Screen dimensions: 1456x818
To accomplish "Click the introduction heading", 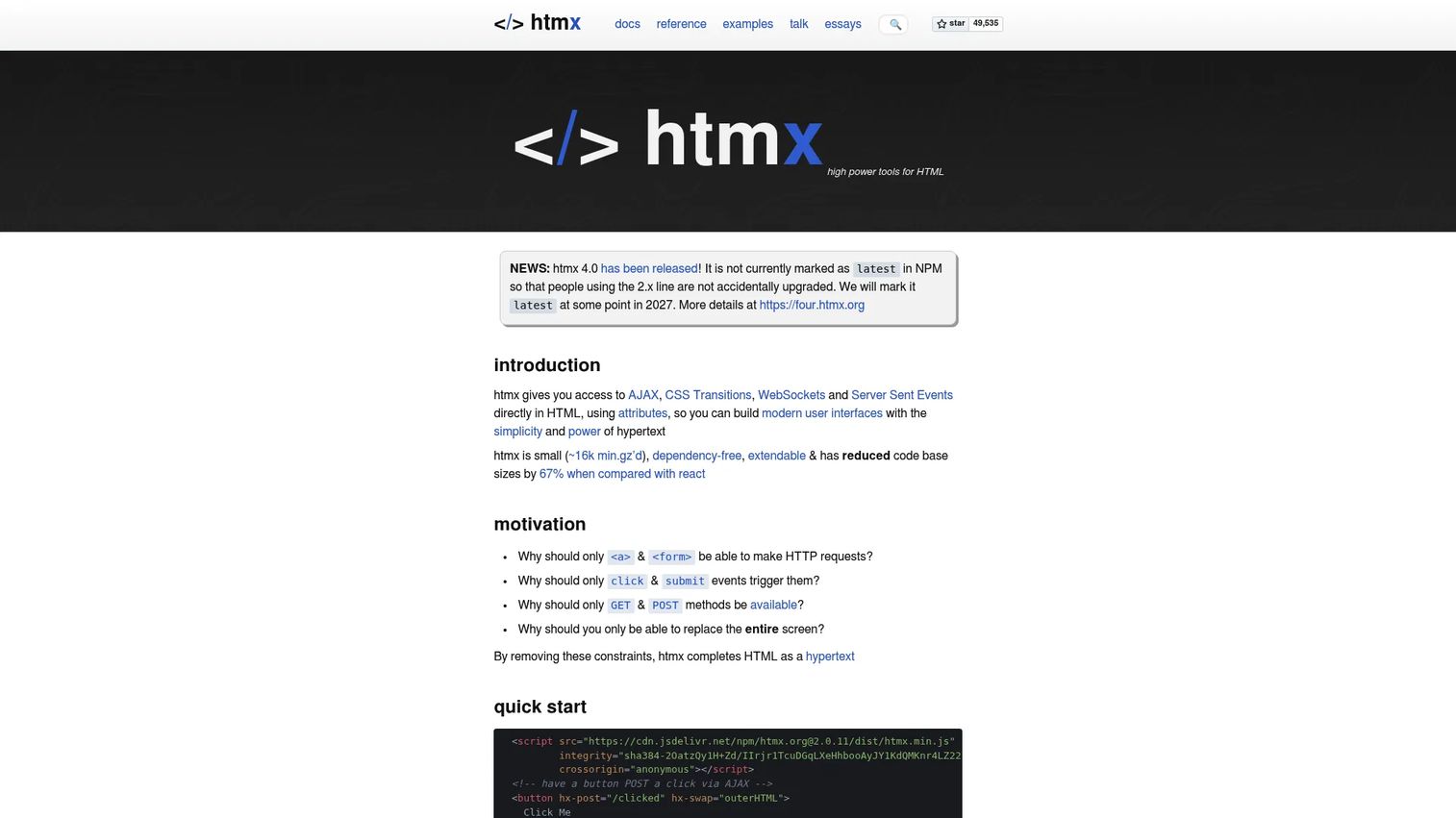I will click(x=547, y=365).
